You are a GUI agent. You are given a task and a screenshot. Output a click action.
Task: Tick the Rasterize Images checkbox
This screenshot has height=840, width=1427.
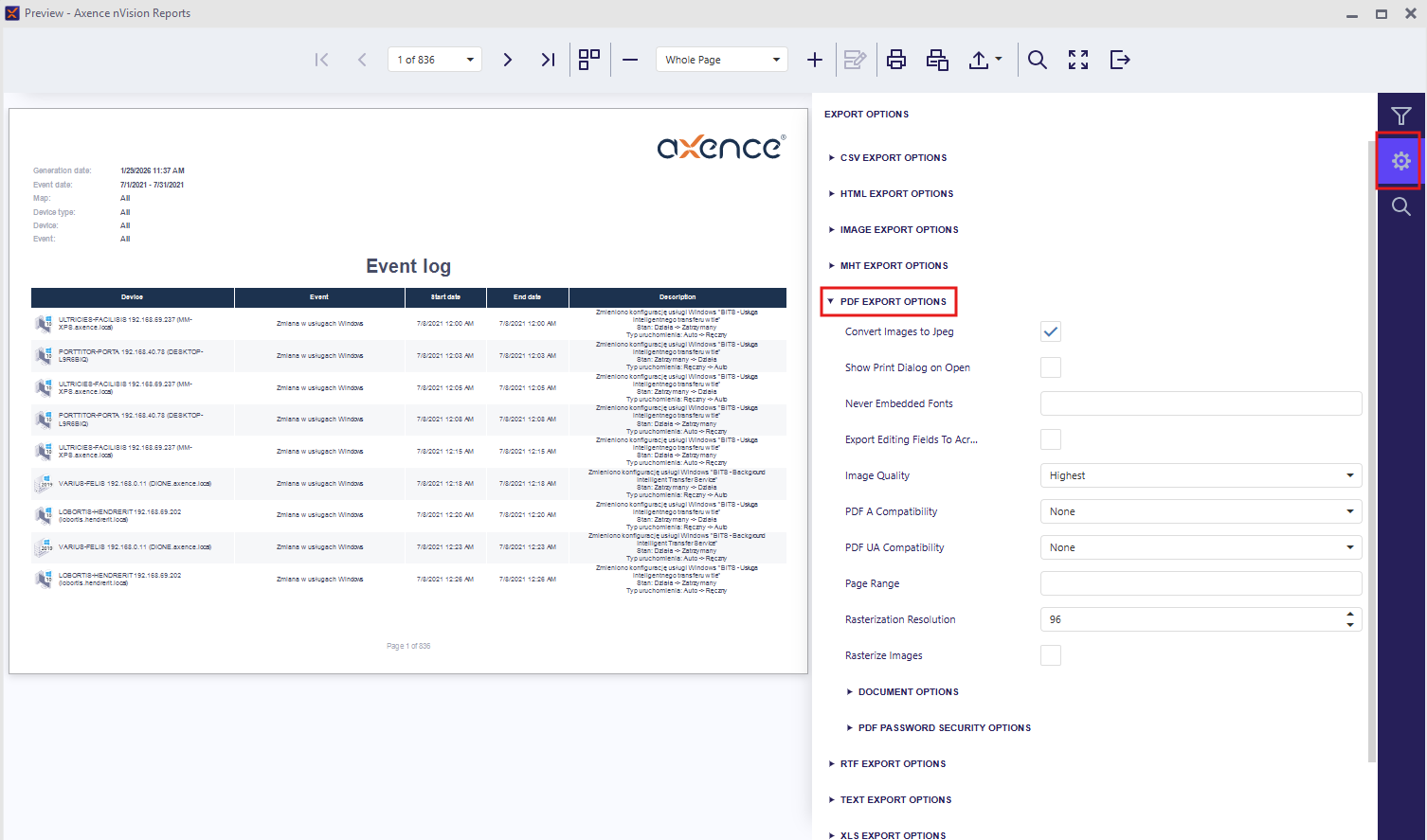[x=1050, y=655]
